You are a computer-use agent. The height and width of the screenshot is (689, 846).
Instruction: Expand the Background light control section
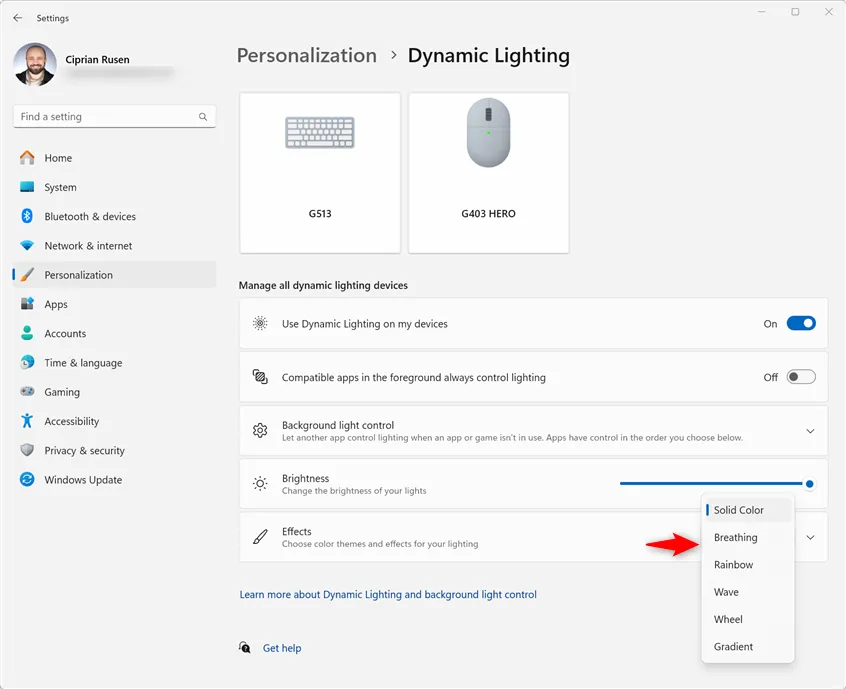tap(810, 431)
